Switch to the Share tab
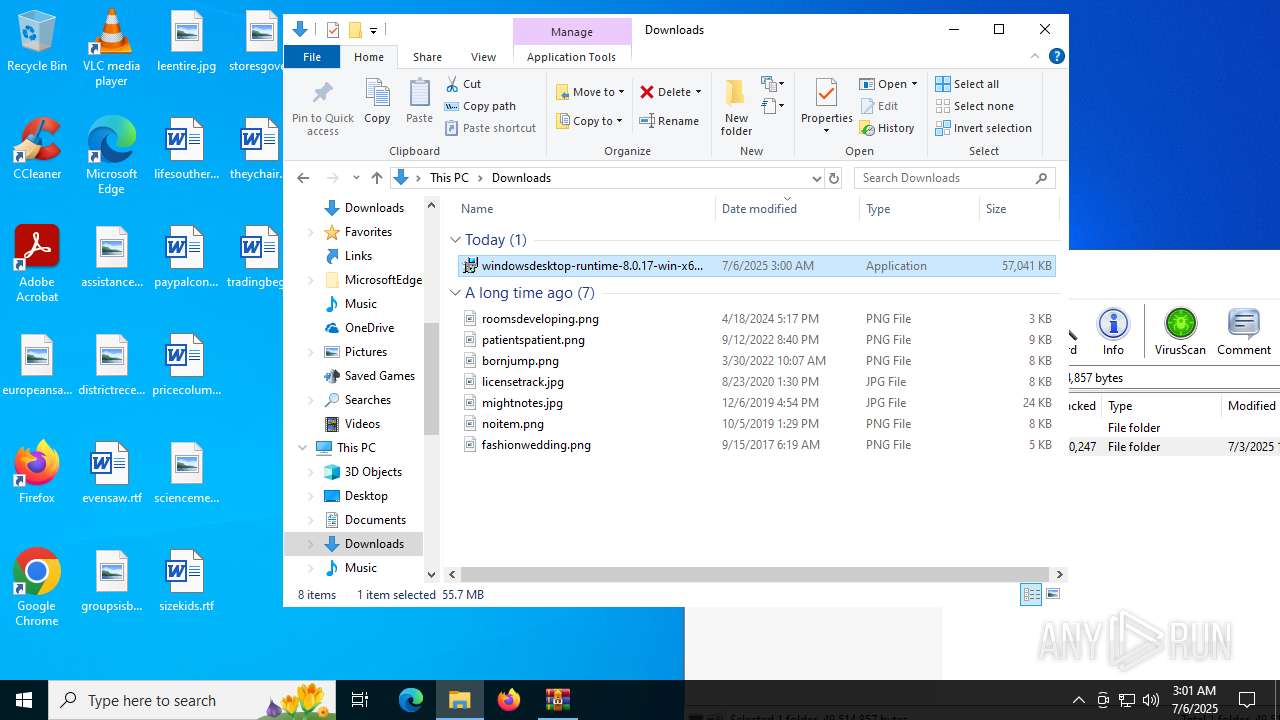 (427, 57)
